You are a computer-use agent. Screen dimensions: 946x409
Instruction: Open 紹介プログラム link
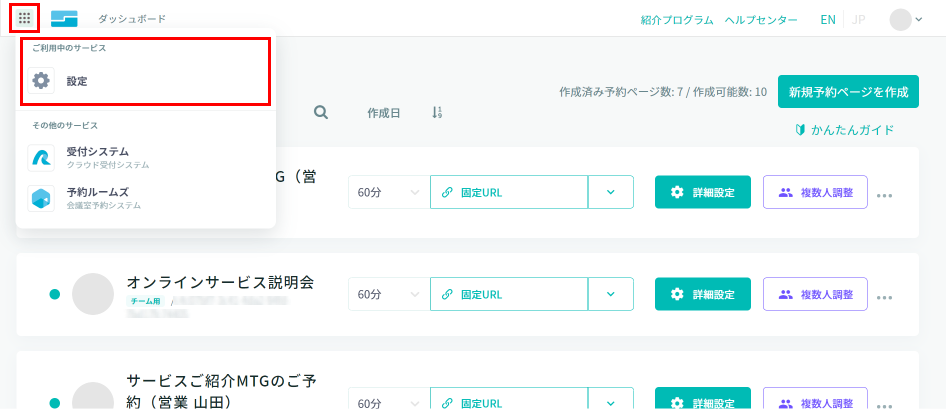pyautogui.click(x=677, y=20)
